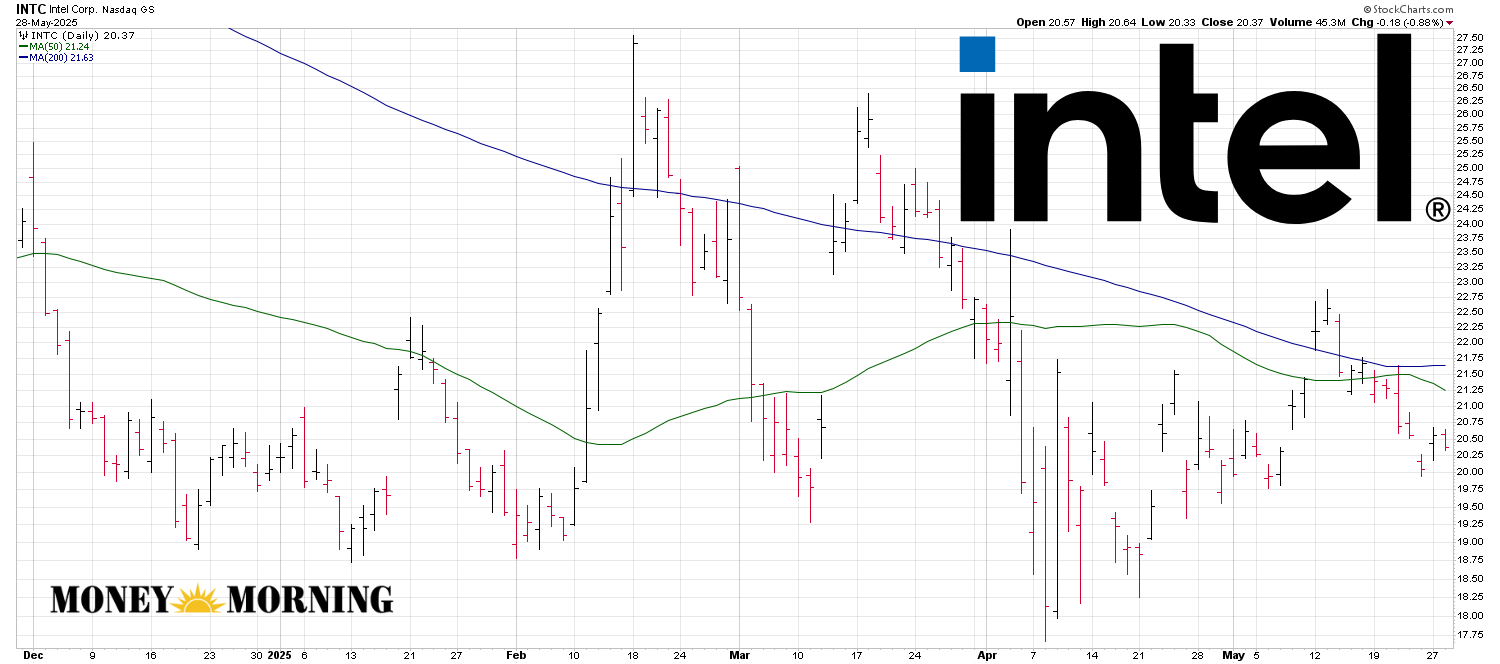Select the 28-May-2025 date label

pyautogui.click(x=45, y=21)
